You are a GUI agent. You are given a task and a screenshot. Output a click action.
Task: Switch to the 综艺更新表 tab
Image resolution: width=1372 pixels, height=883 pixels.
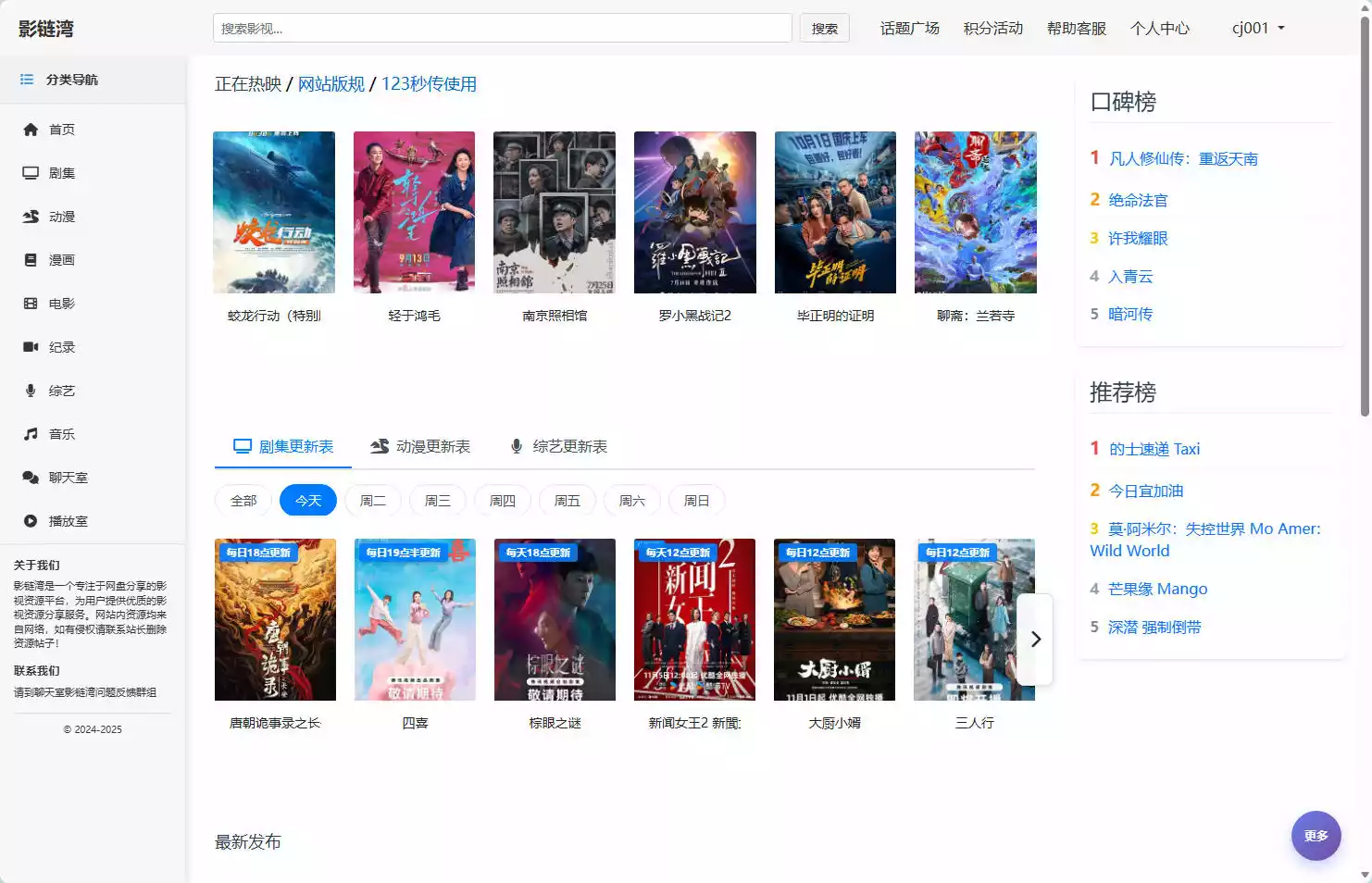point(558,447)
